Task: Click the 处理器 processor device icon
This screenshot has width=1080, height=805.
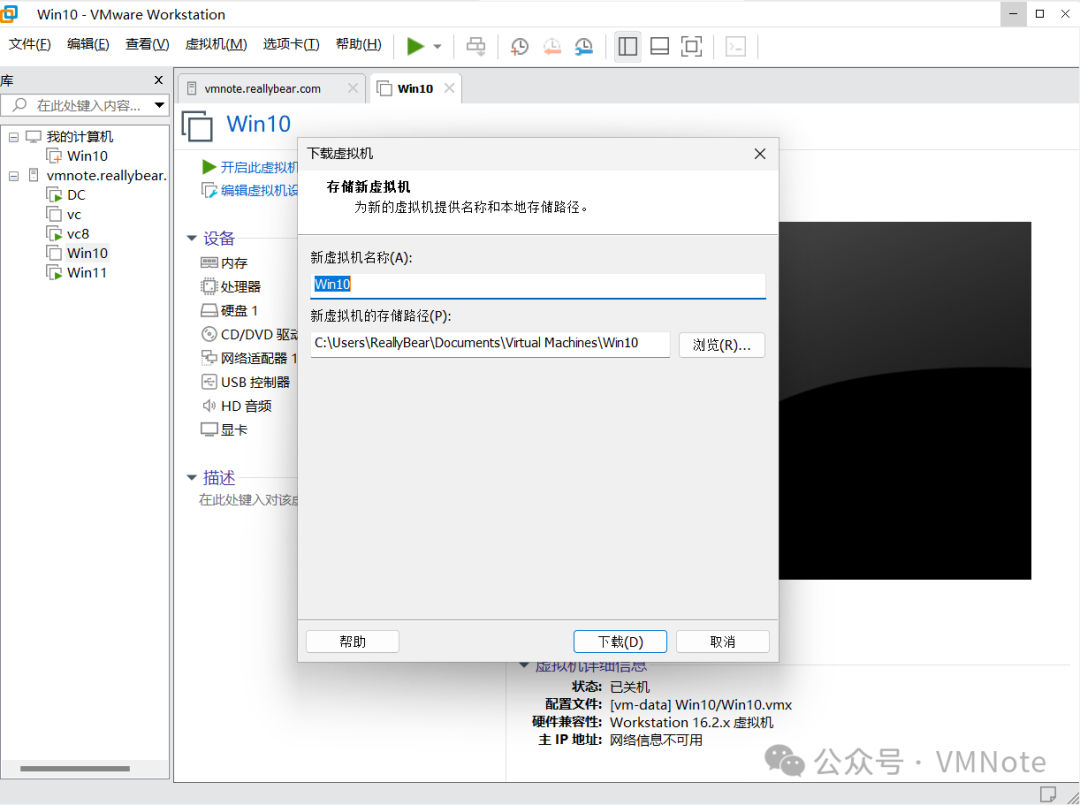Action: [x=209, y=286]
